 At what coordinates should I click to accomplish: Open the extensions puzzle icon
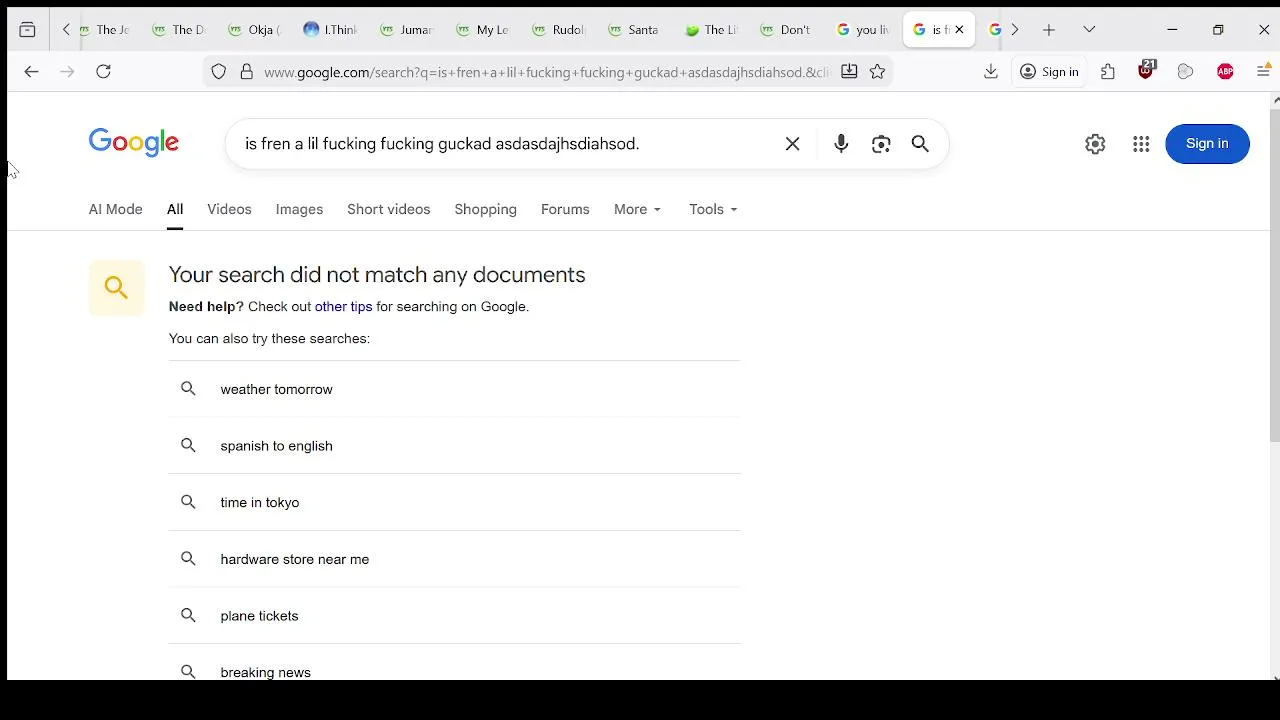(1108, 72)
